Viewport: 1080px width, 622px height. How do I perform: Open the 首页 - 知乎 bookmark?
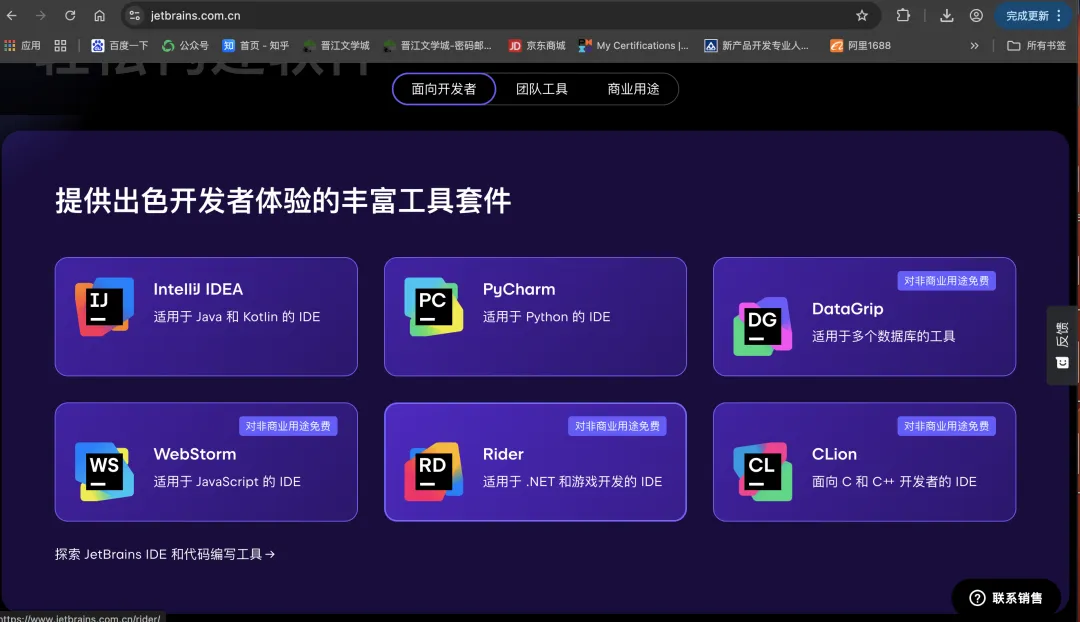click(256, 45)
